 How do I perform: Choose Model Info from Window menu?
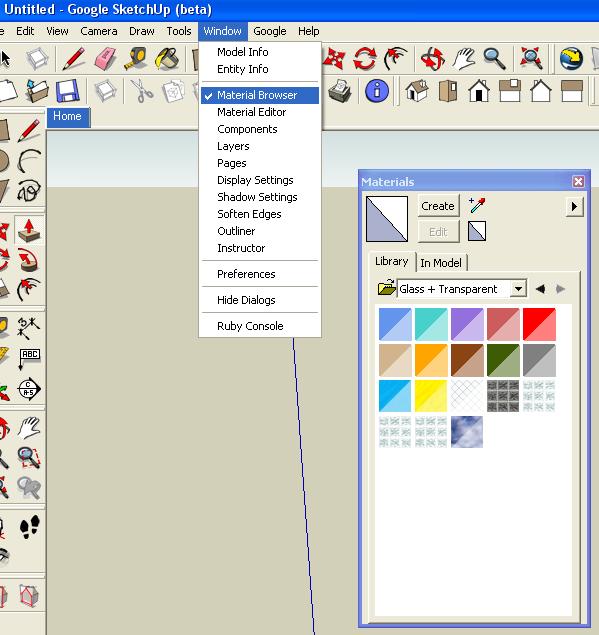(260, 52)
